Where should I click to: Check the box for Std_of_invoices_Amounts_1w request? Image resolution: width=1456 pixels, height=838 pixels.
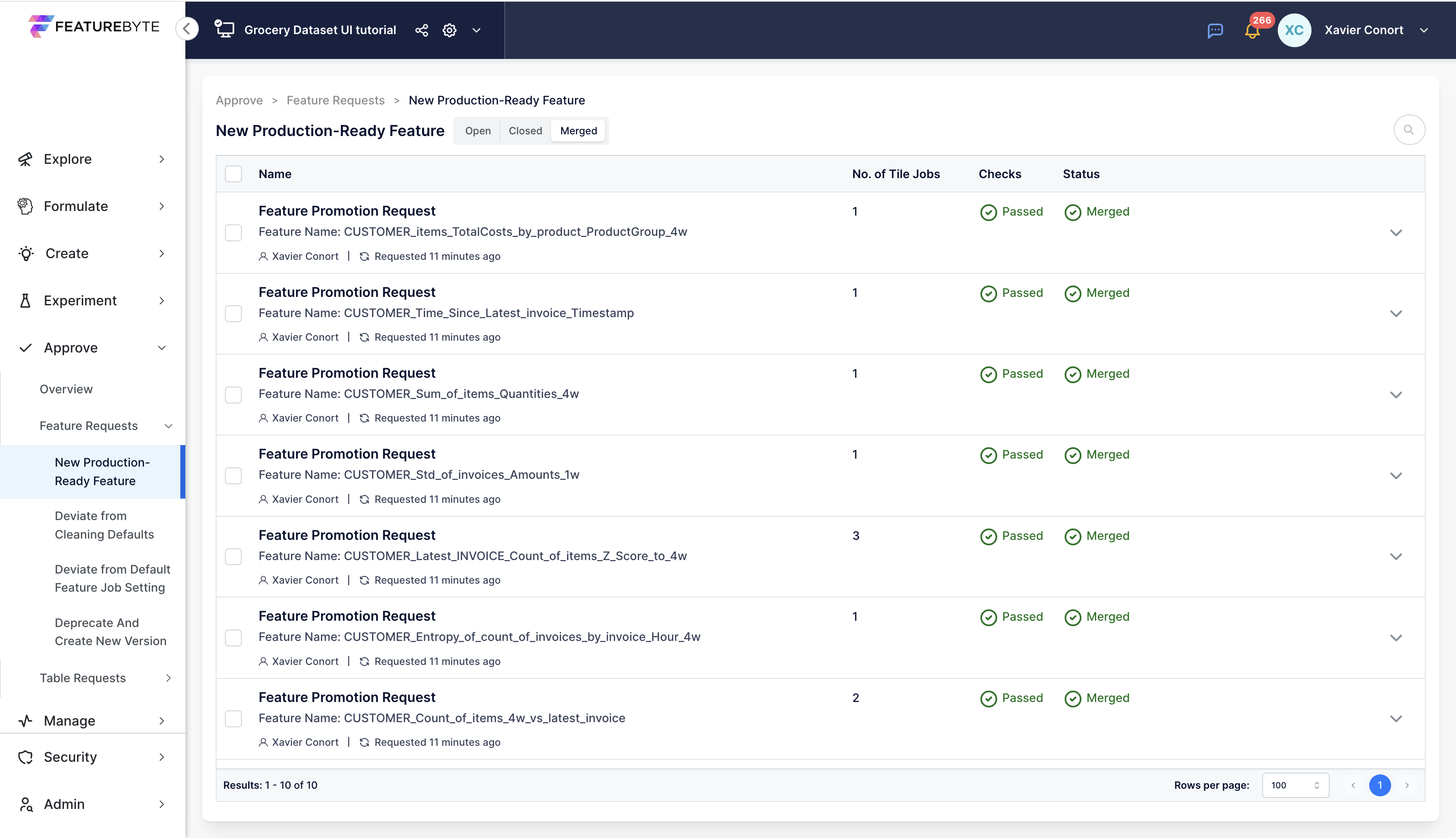(233, 475)
